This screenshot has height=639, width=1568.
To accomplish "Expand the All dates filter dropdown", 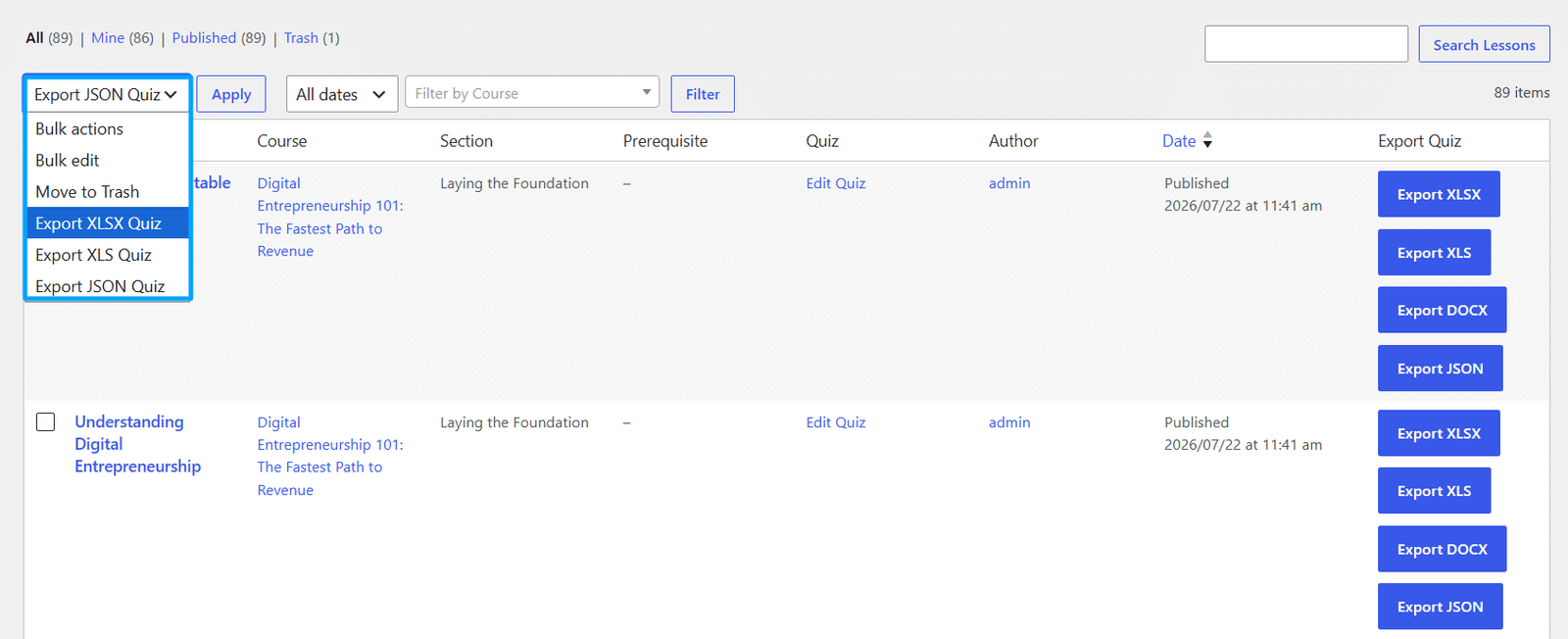I will click(x=342, y=94).
